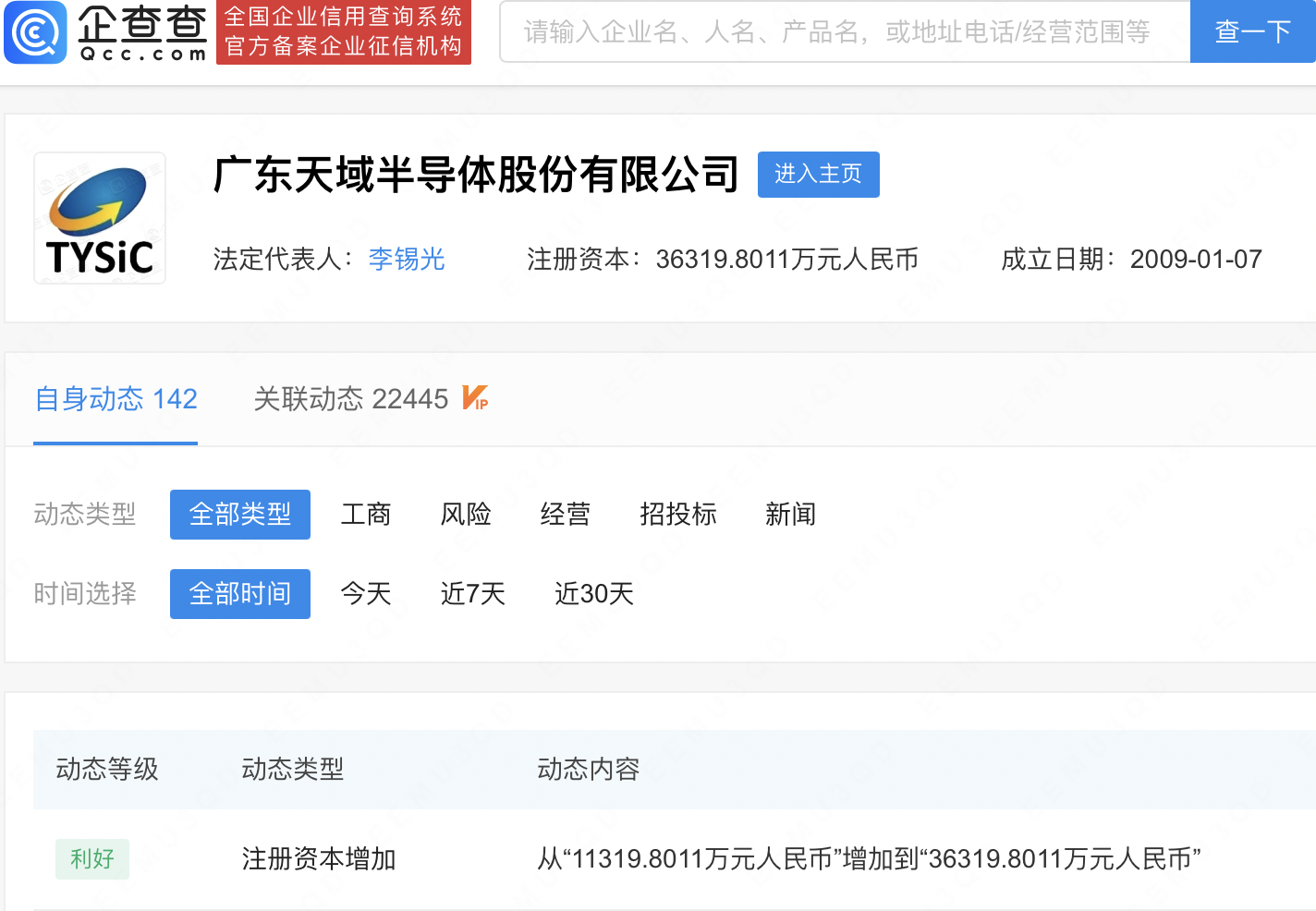The height and width of the screenshot is (911, 1316).
Task: Filter dynamics by 新闻
Action: coord(791,515)
